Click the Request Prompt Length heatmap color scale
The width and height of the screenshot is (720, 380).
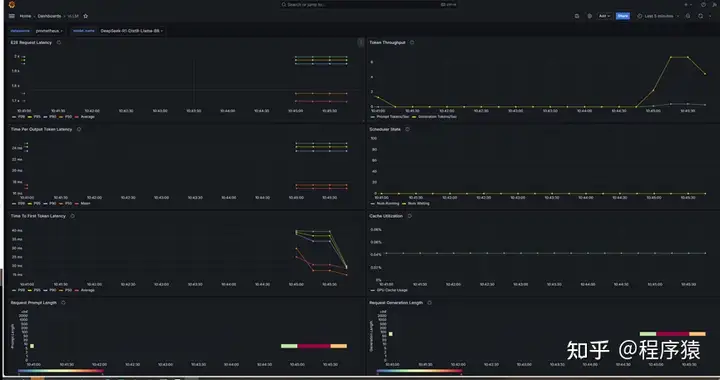tap(61, 371)
